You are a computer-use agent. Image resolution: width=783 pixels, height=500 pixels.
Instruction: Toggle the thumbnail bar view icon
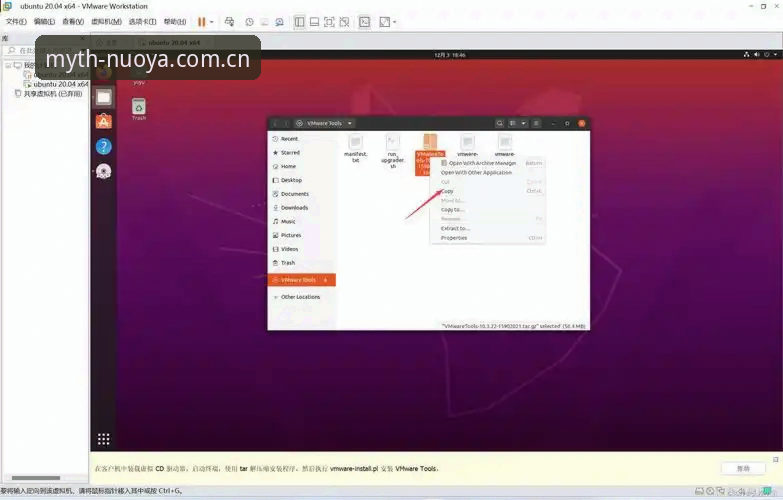[314, 21]
